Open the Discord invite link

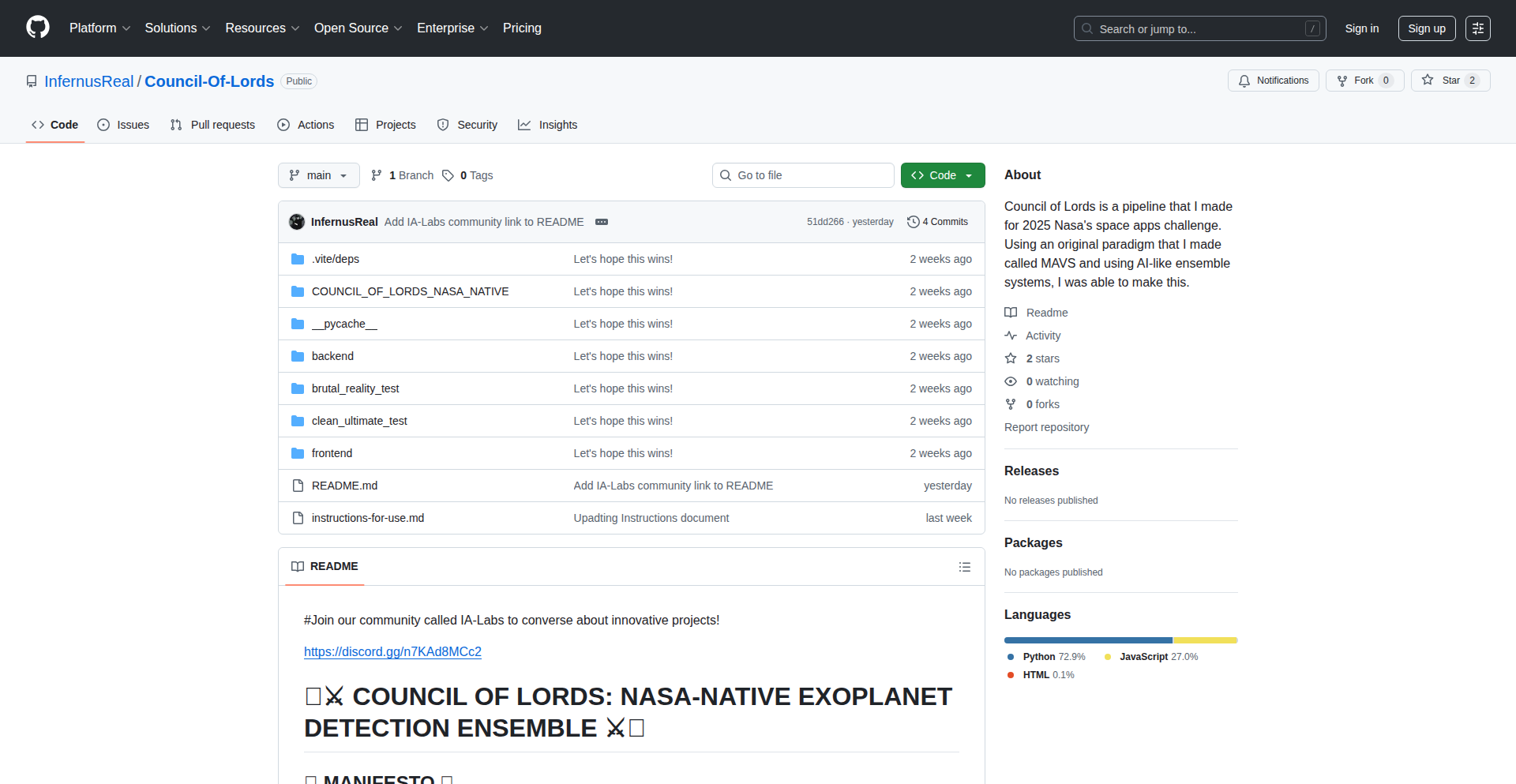coord(392,651)
